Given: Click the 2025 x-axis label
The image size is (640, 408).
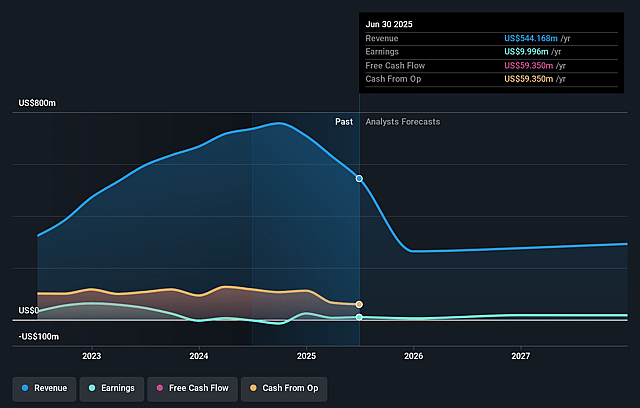Looking at the screenshot, I should coord(307,356).
